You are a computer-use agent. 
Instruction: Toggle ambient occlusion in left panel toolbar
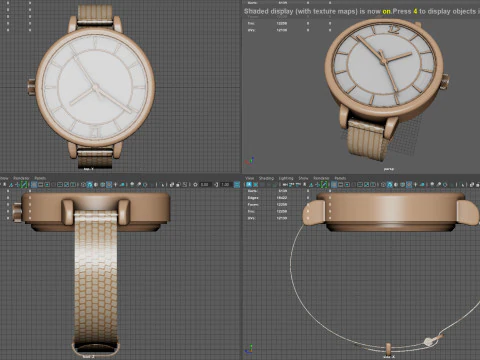(132, 184)
